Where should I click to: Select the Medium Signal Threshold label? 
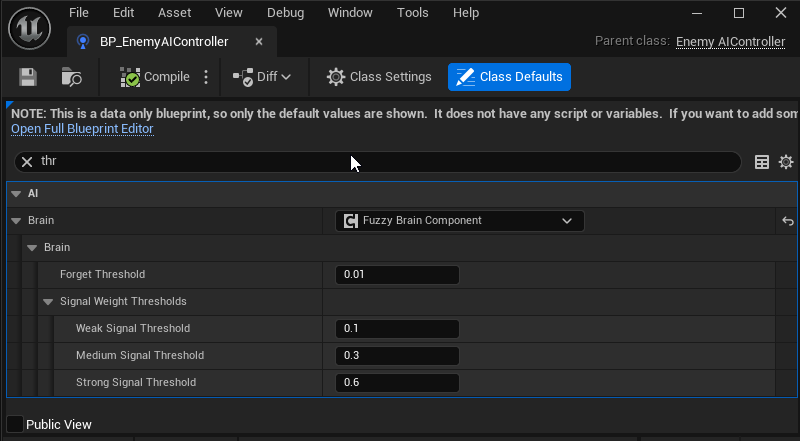140,356
